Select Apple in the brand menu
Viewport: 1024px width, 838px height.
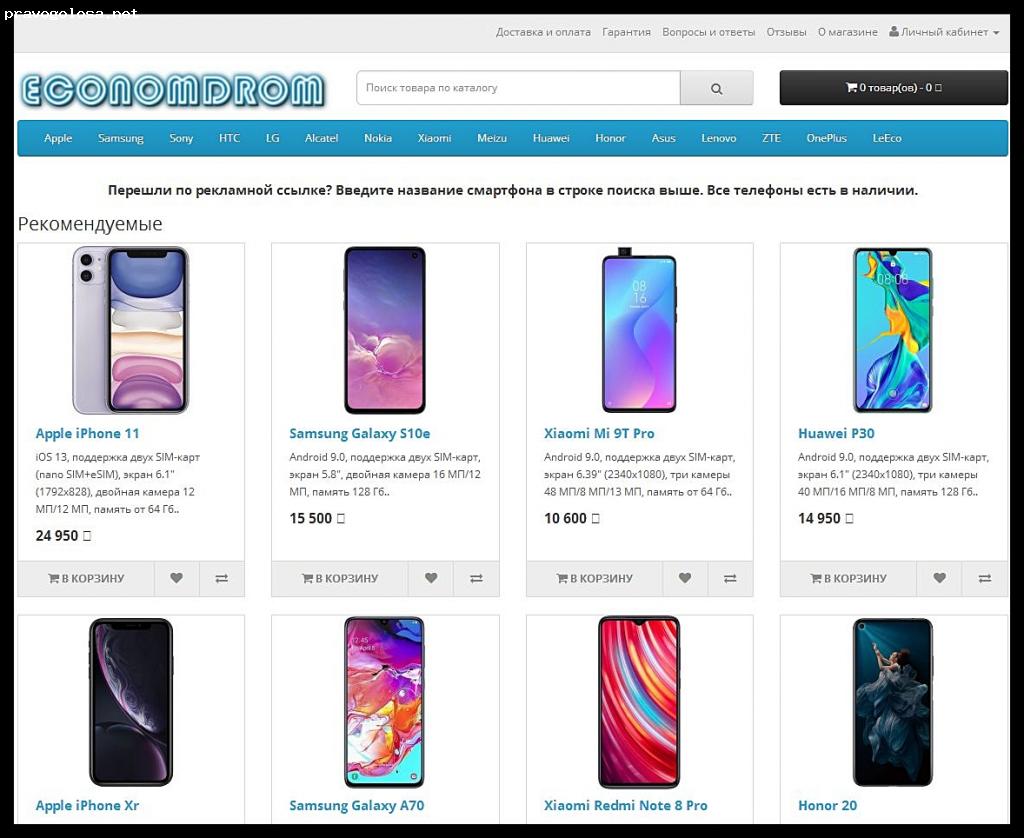(x=58, y=138)
